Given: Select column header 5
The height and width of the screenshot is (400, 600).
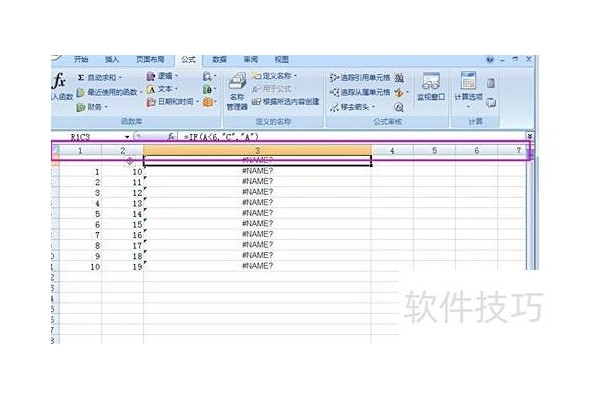Looking at the screenshot, I should [x=434, y=150].
